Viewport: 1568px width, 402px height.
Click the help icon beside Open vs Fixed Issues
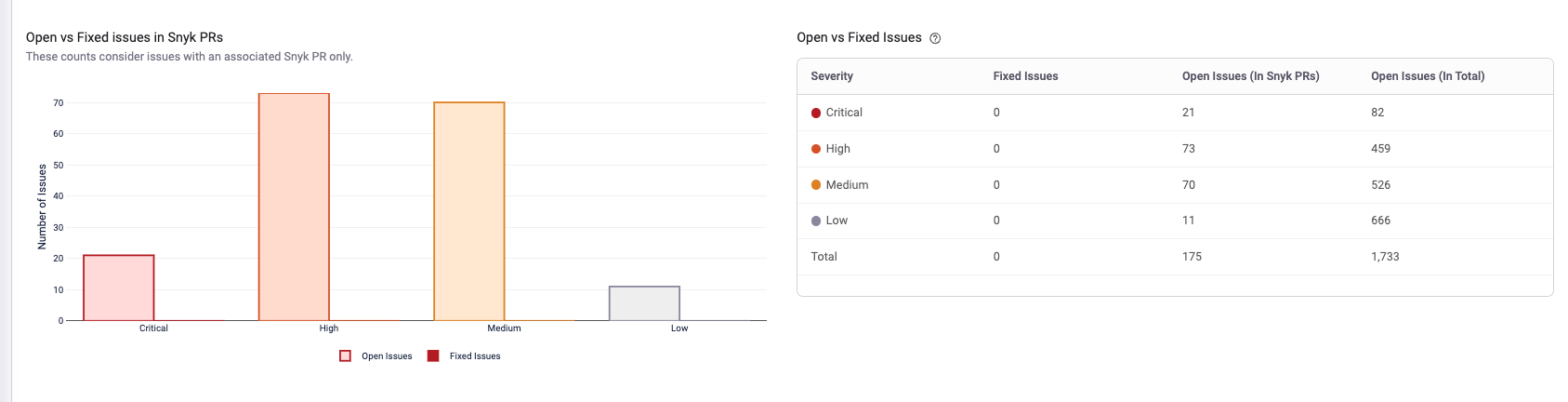(935, 38)
